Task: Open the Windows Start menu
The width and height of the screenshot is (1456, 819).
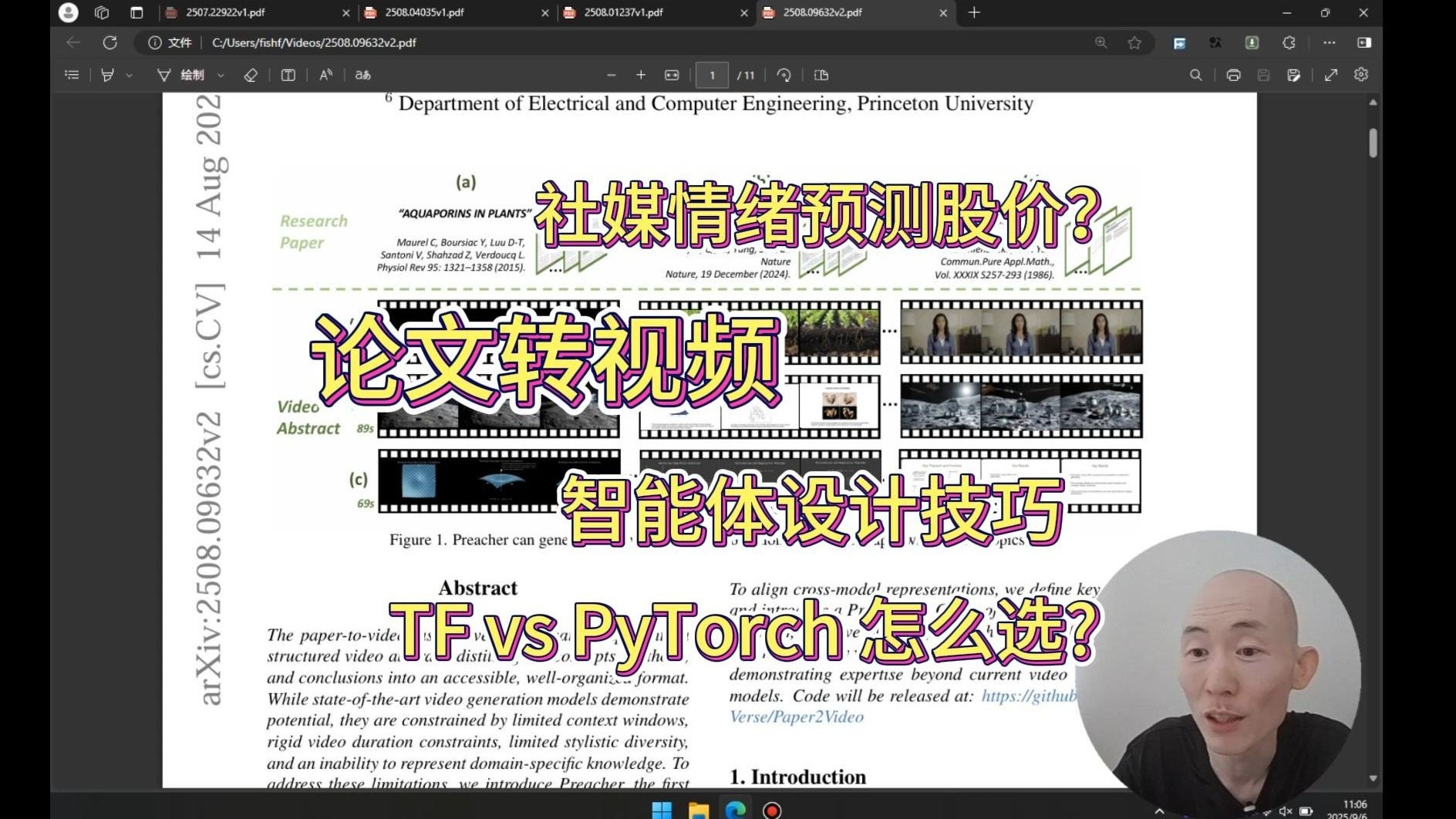Action: pyautogui.click(x=662, y=810)
